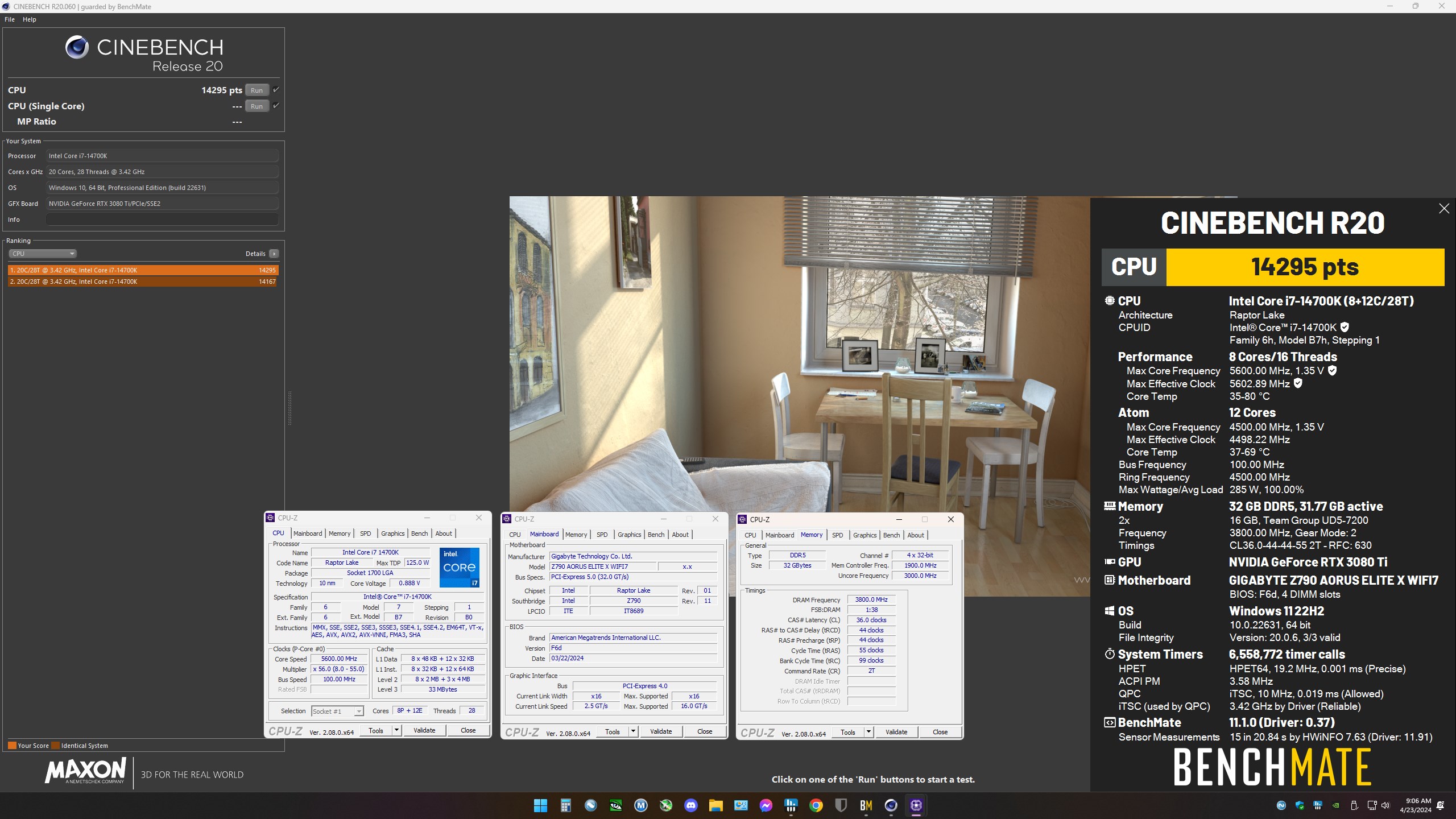Click Safely Remove Hardware USB tray icon

[x=1354, y=805]
